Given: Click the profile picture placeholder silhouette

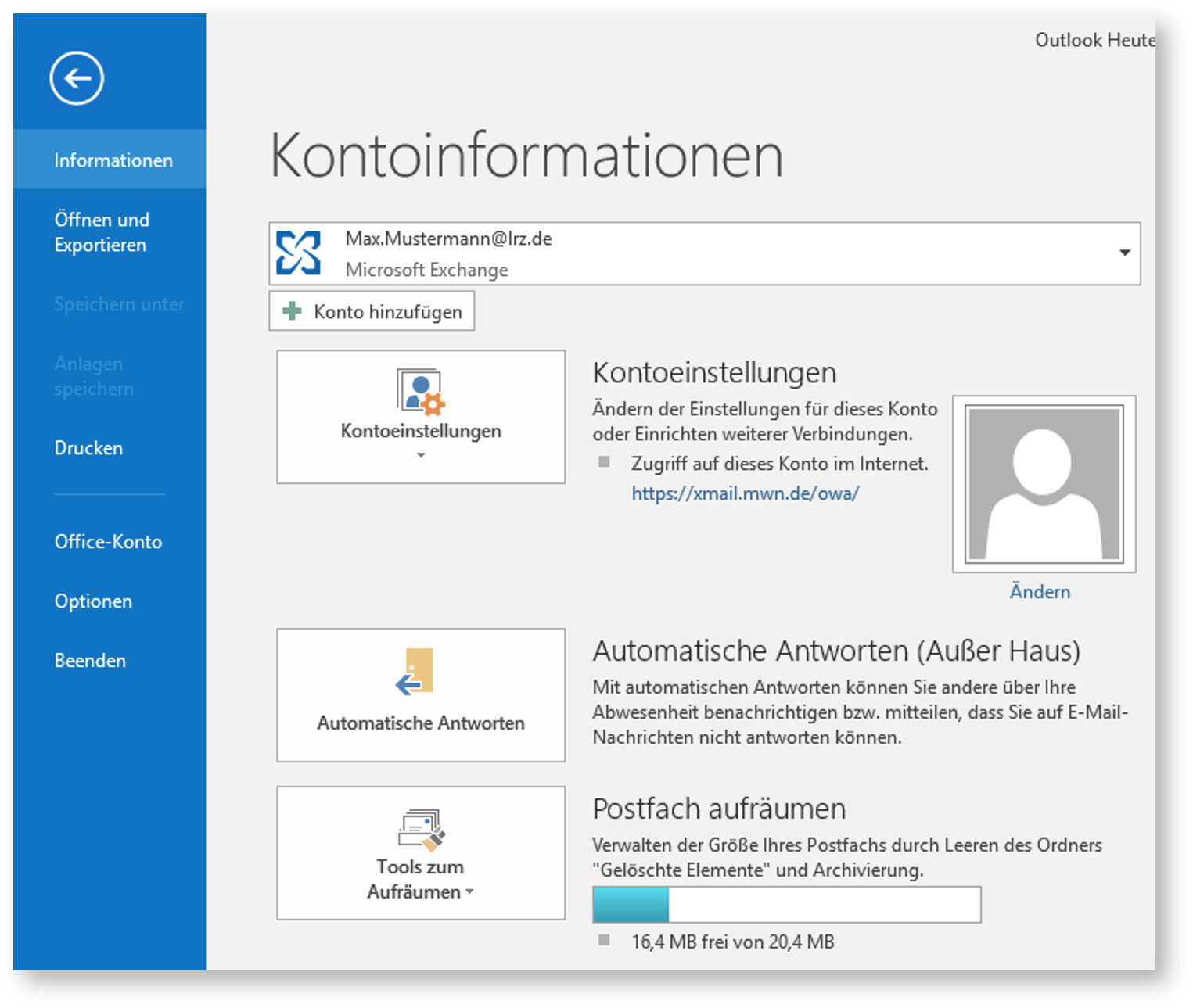Looking at the screenshot, I should [x=1043, y=483].
